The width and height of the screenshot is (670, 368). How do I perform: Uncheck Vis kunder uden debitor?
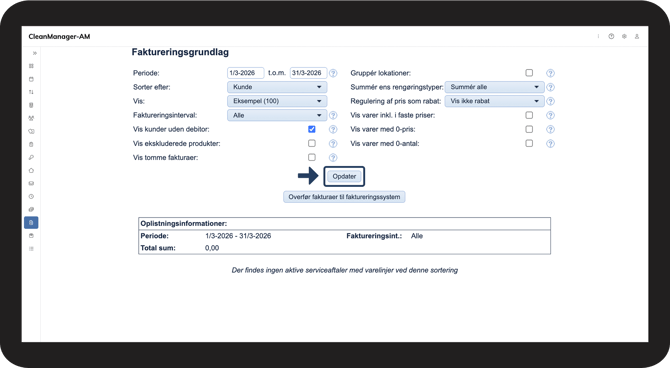click(312, 129)
